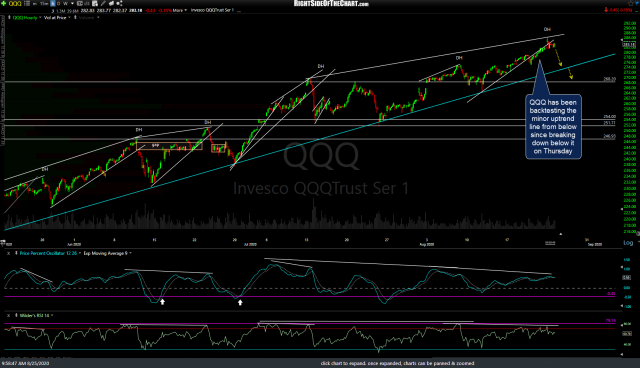Click the 'click chart to expand' caption
This screenshot has height=368, width=640.
click(x=397, y=363)
